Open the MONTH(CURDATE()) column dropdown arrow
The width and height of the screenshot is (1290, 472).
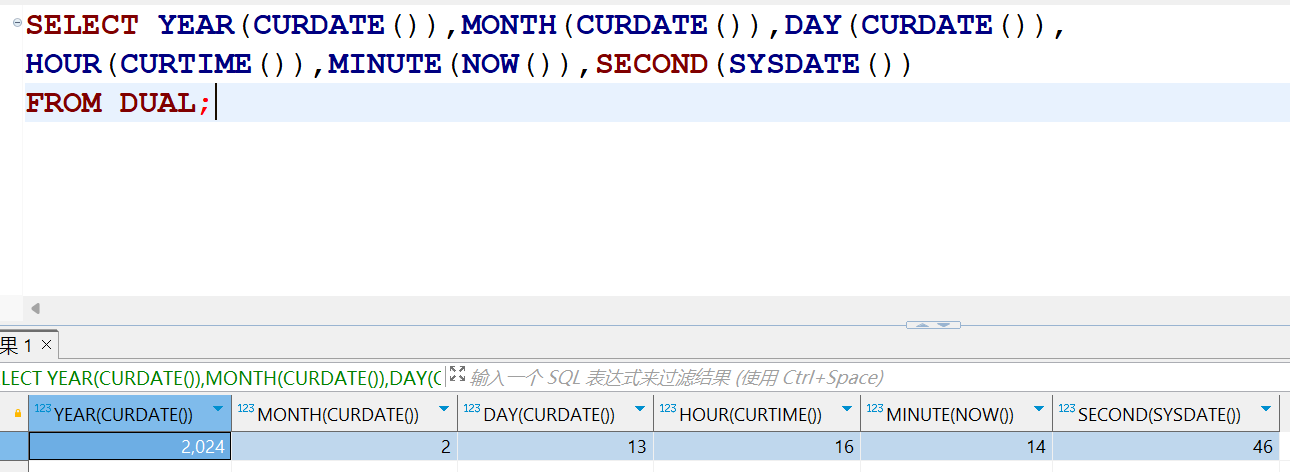click(x=444, y=410)
